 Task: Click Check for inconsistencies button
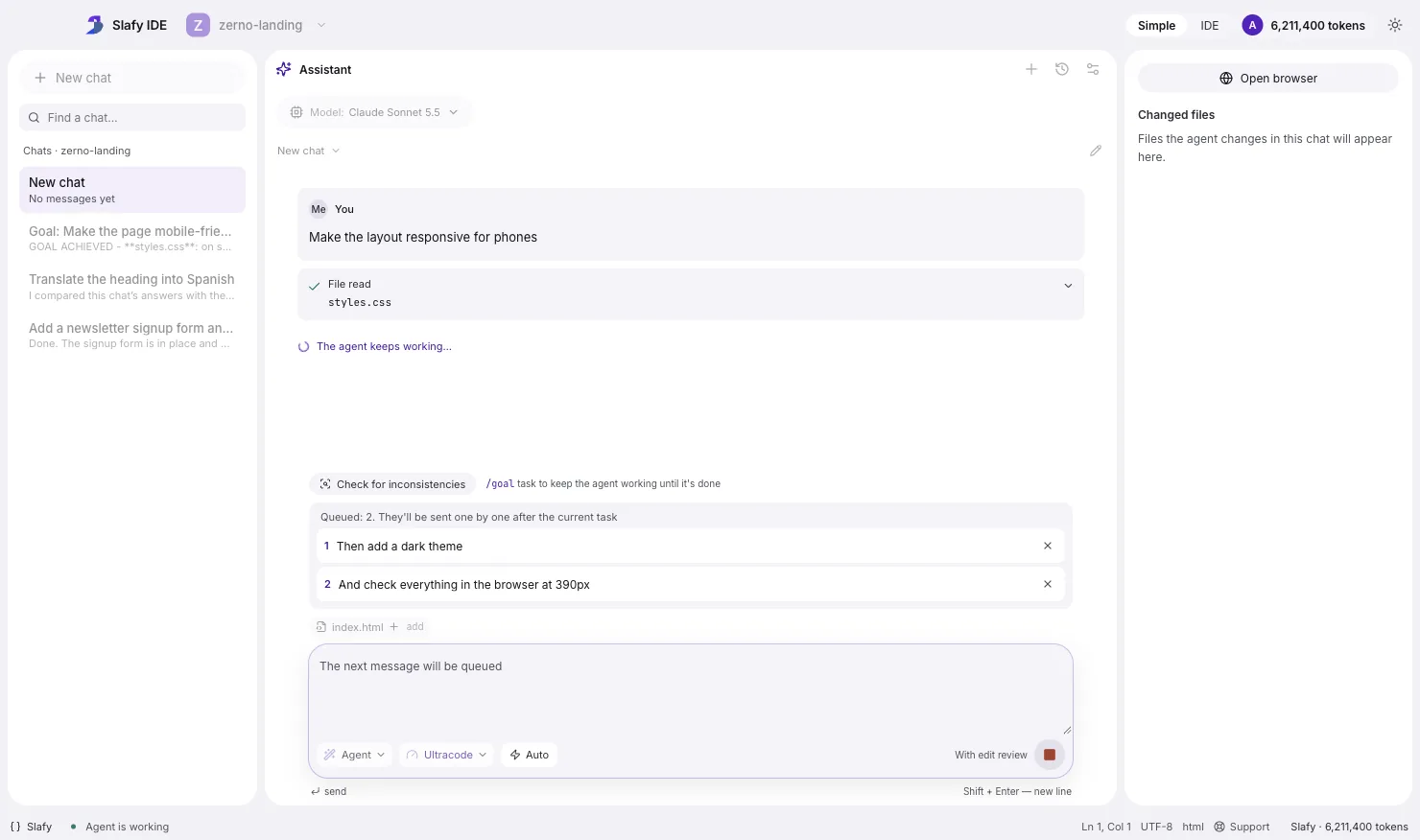tap(392, 484)
